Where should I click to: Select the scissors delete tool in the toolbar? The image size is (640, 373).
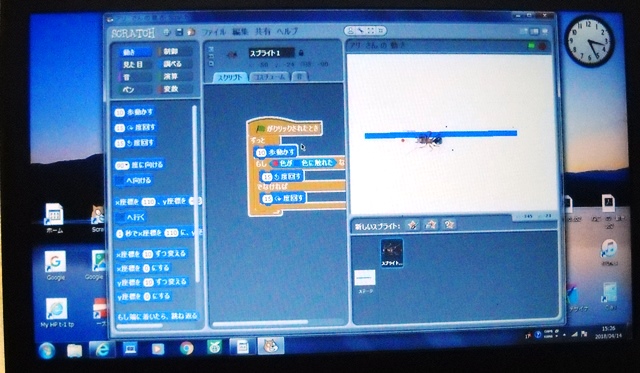pyautogui.click(x=361, y=31)
